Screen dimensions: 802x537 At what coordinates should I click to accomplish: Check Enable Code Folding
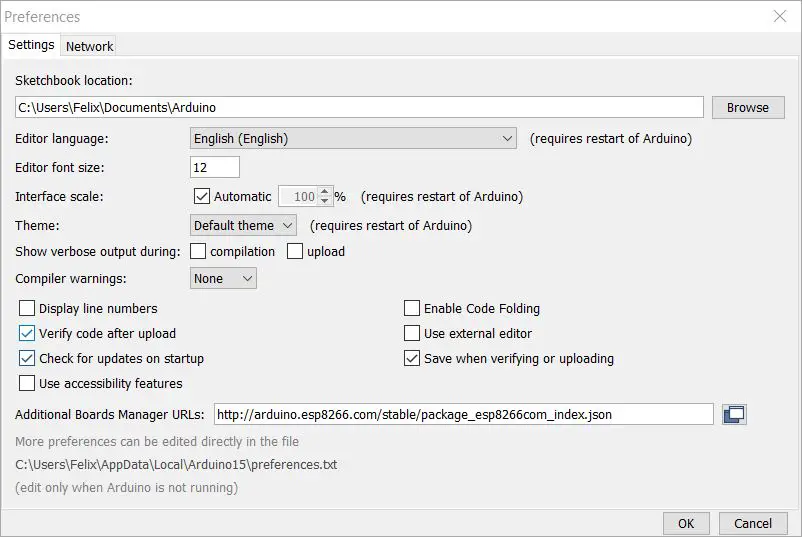[412, 308]
